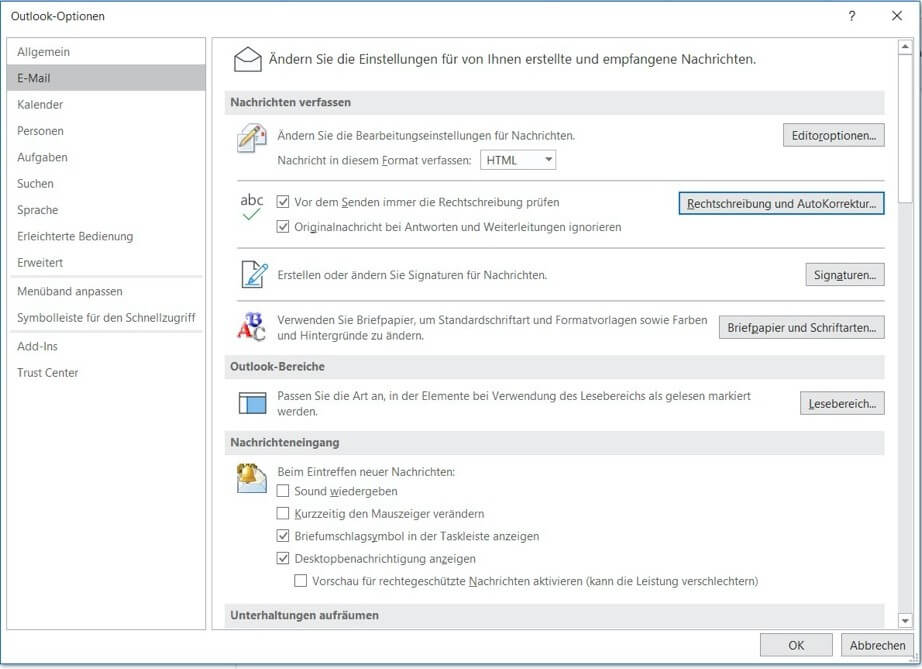Open Signaturen dialog
This screenshot has height=669, width=922.
click(x=844, y=275)
